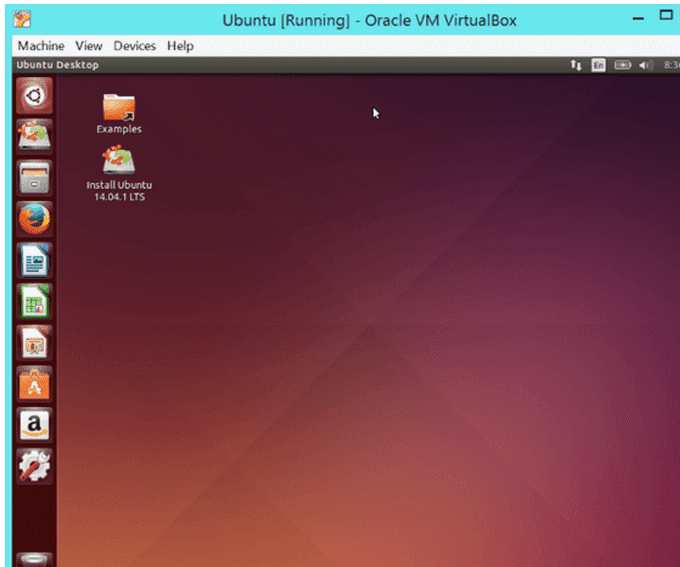Open the Devices menu
Image resolution: width=680 pixels, height=567 pixels.
[x=134, y=46]
